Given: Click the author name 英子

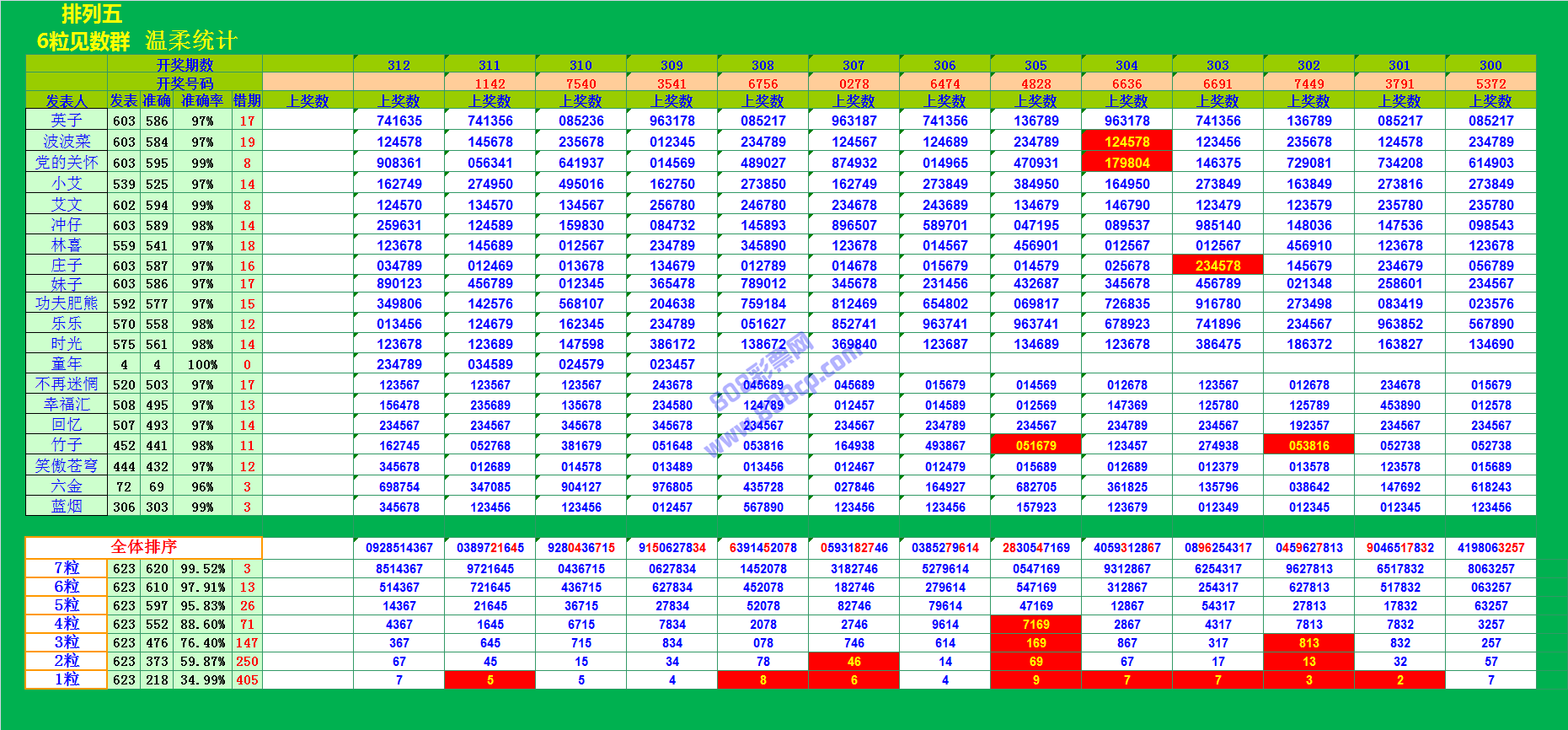Looking at the screenshot, I should pos(67,121).
